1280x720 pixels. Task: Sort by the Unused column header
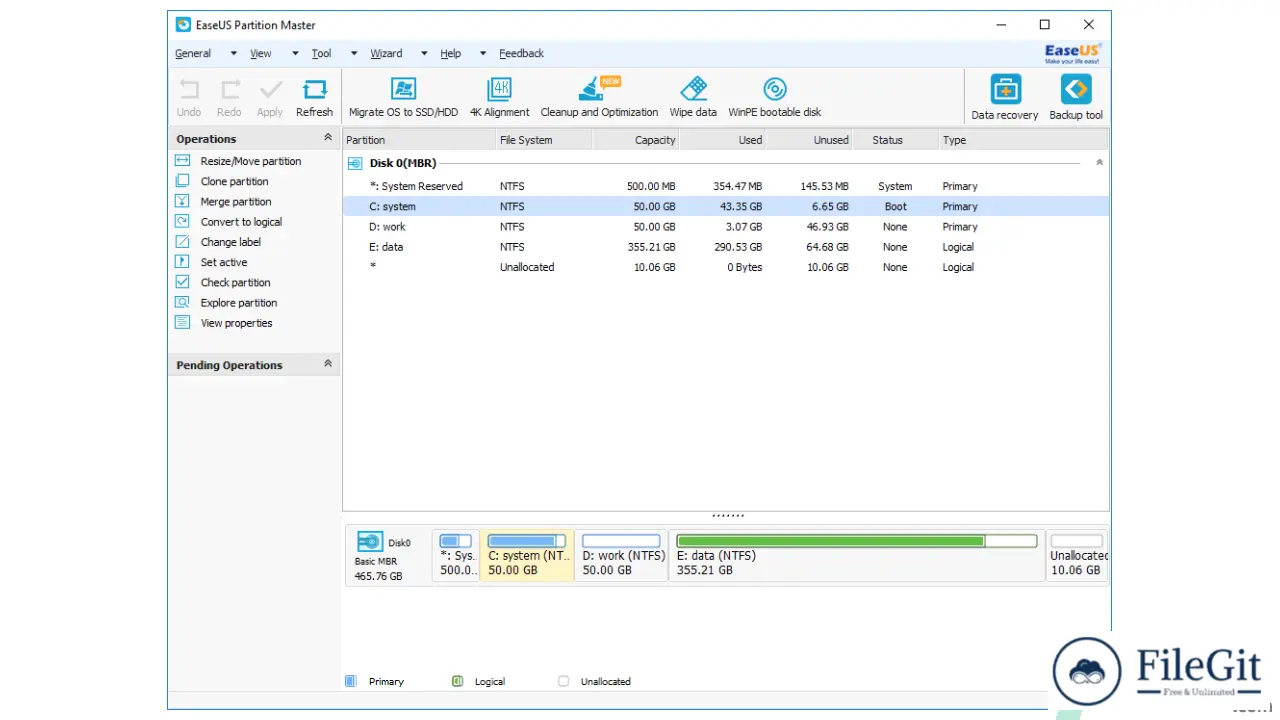coord(810,140)
